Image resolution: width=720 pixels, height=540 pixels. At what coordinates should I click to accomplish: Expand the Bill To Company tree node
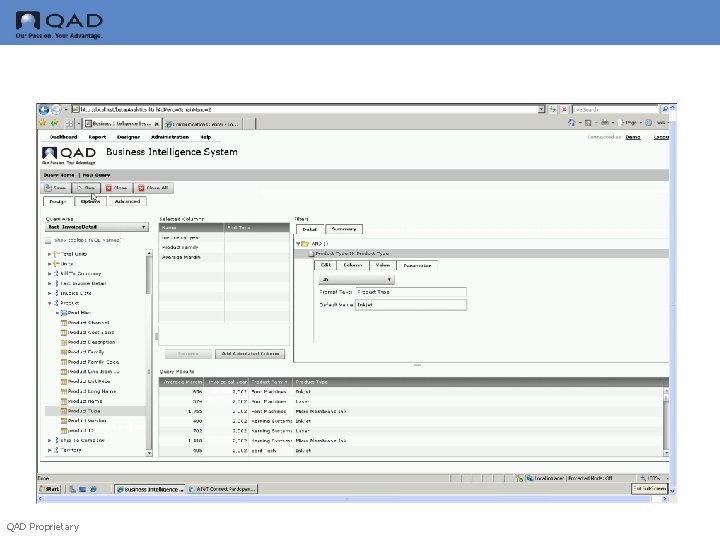[49, 273]
